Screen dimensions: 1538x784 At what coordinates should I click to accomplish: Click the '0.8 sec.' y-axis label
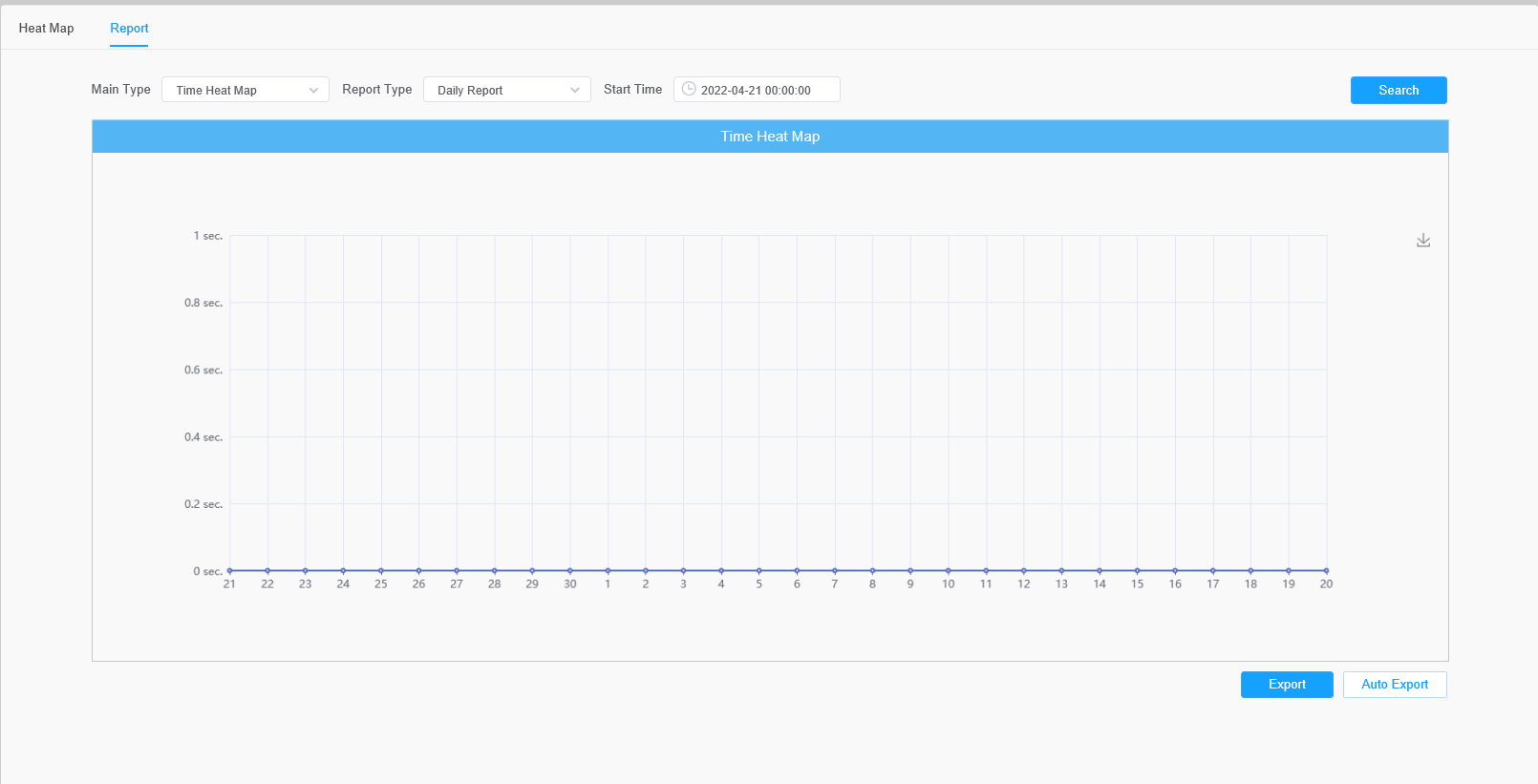click(203, 303)
